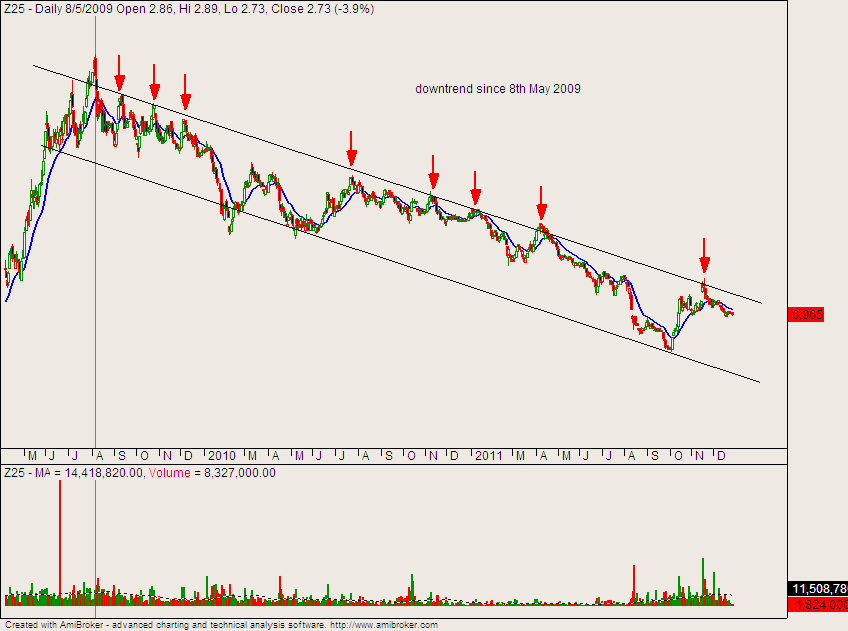The height and width of the screenshot is (631, 848).
Task: Jump to the 2010 label on time axis
Action: pos(221,456)
